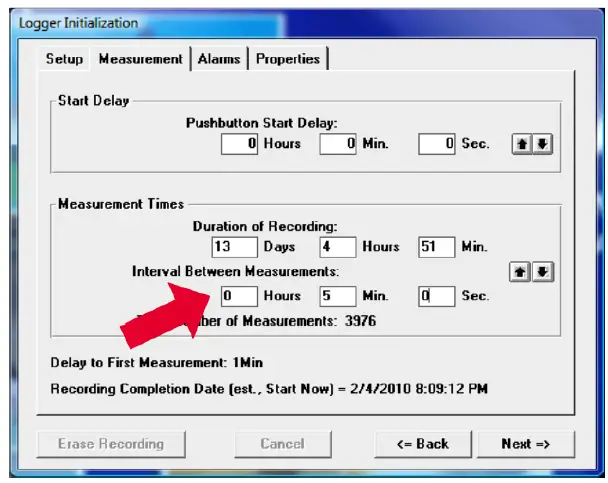
Task: Focus the Pushbutton Start Delay Min. field
Action: point(338,144)
